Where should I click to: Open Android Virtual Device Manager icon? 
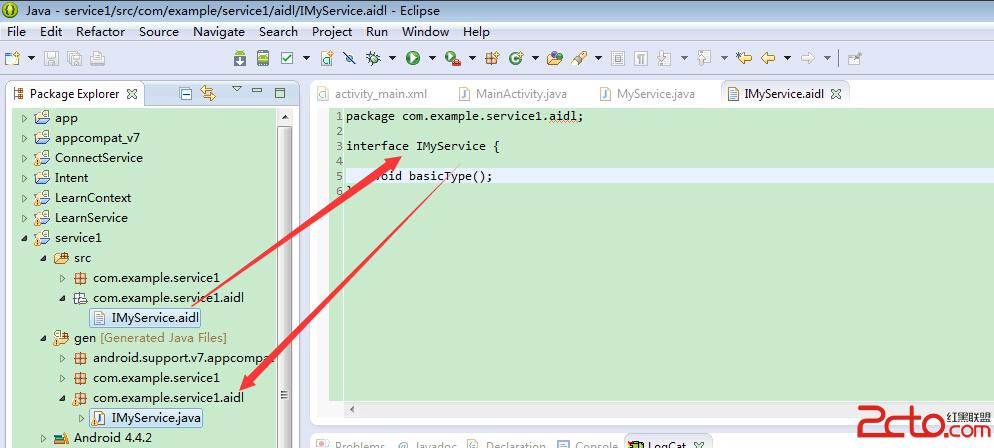[262, 58]
